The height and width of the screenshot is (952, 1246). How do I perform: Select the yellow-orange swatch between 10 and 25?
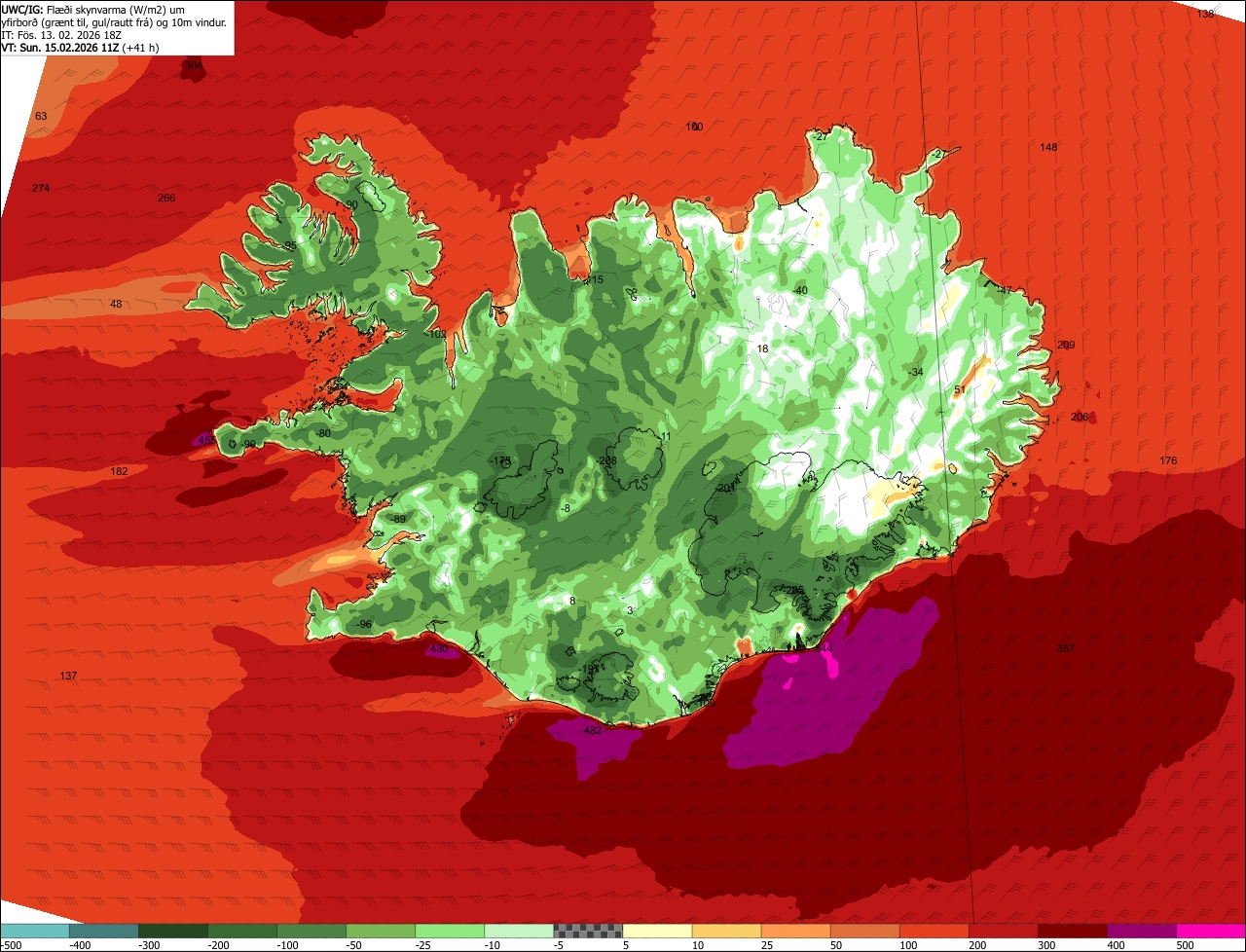726,931
